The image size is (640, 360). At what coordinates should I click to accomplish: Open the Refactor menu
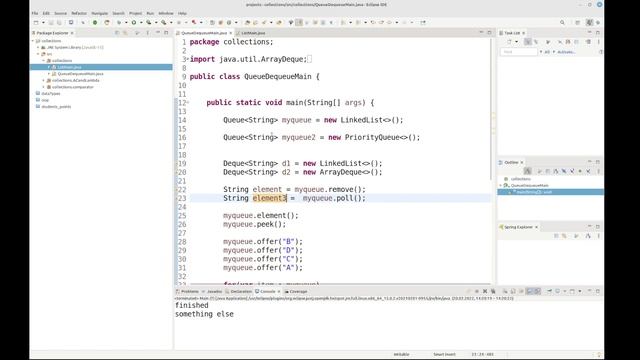79,13
